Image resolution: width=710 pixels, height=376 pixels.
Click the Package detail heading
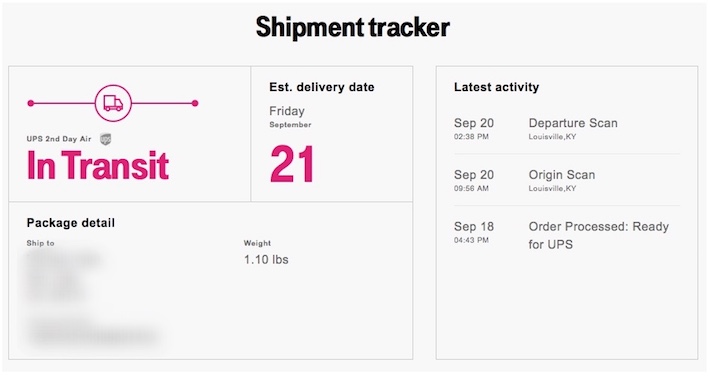(x=71, y=223)
